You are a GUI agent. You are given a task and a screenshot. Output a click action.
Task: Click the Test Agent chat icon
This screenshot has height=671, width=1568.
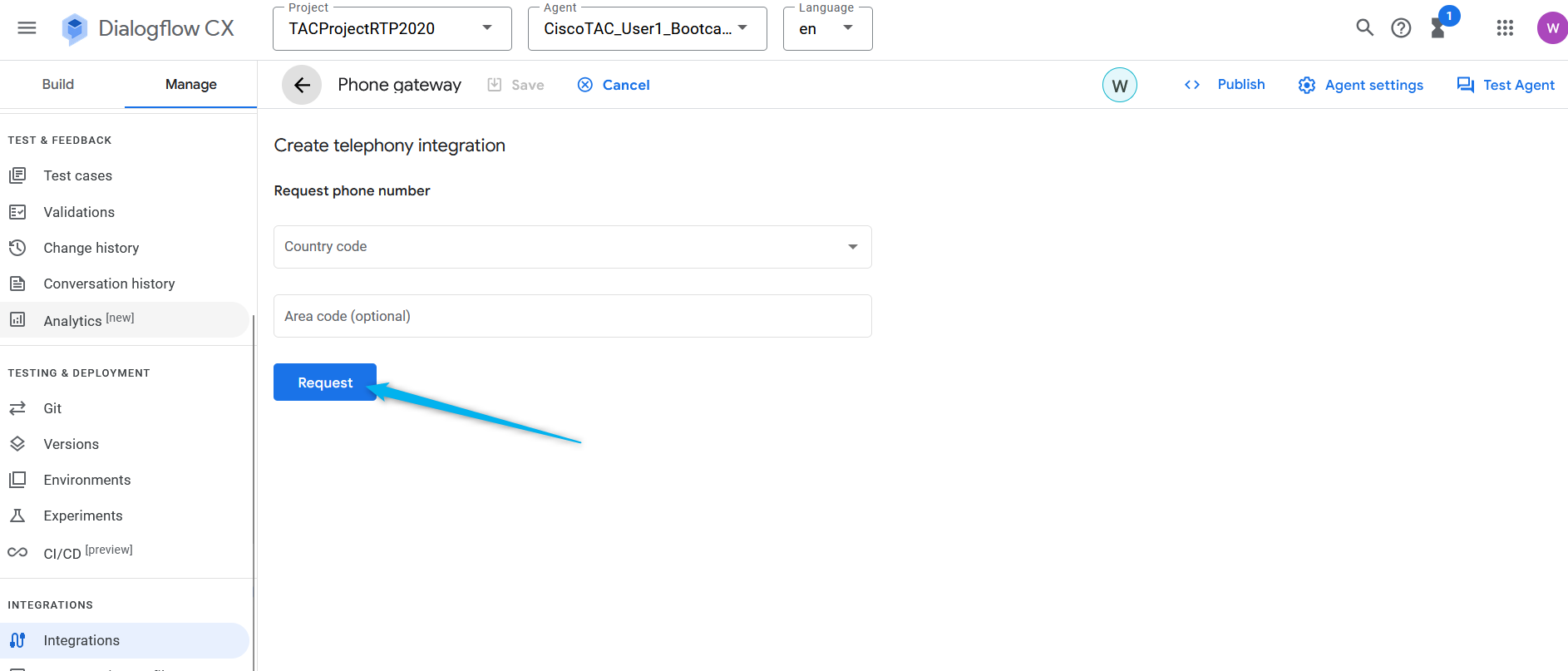click(1466, 85)
